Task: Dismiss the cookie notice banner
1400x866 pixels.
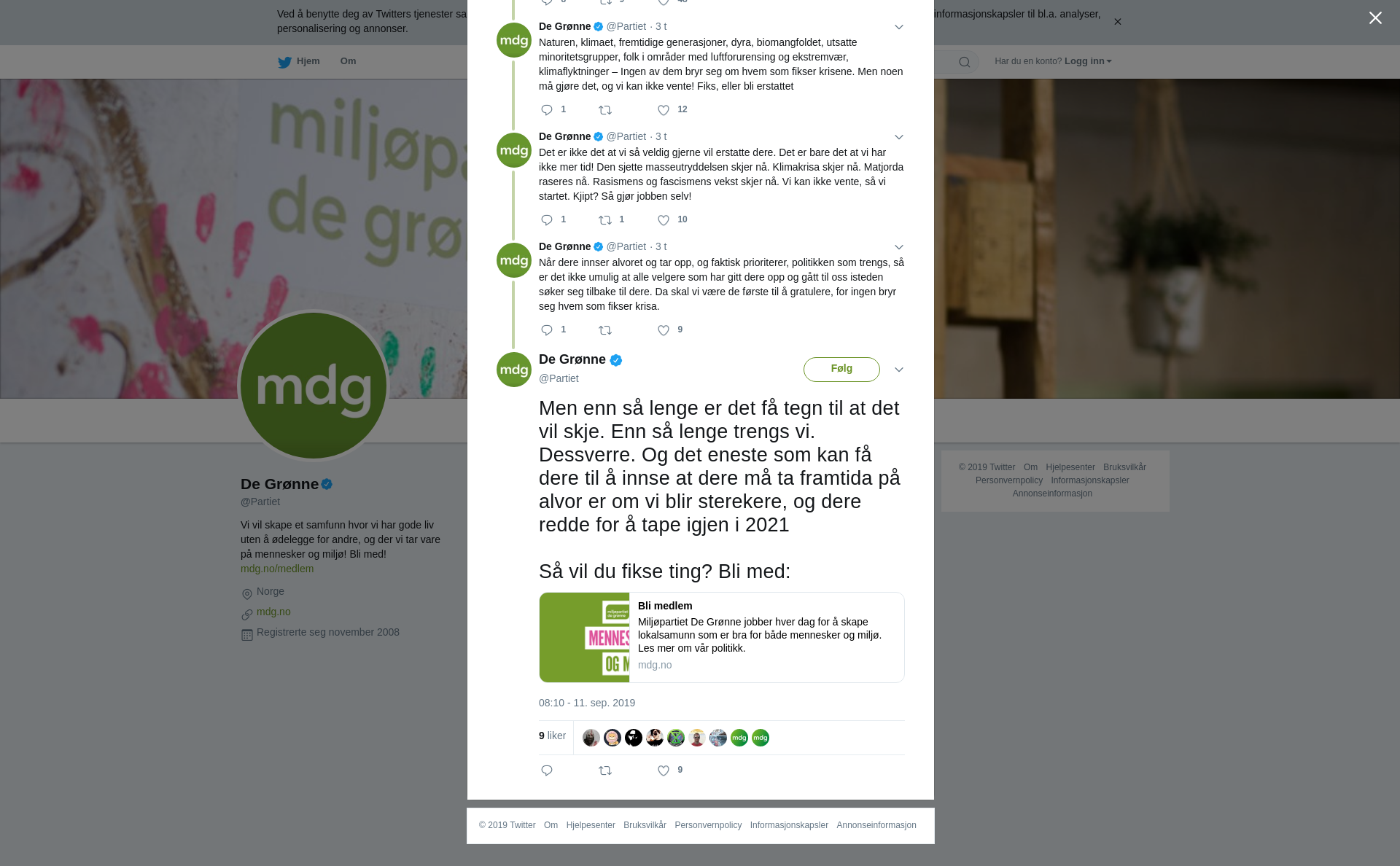Action: (1117, 22)
